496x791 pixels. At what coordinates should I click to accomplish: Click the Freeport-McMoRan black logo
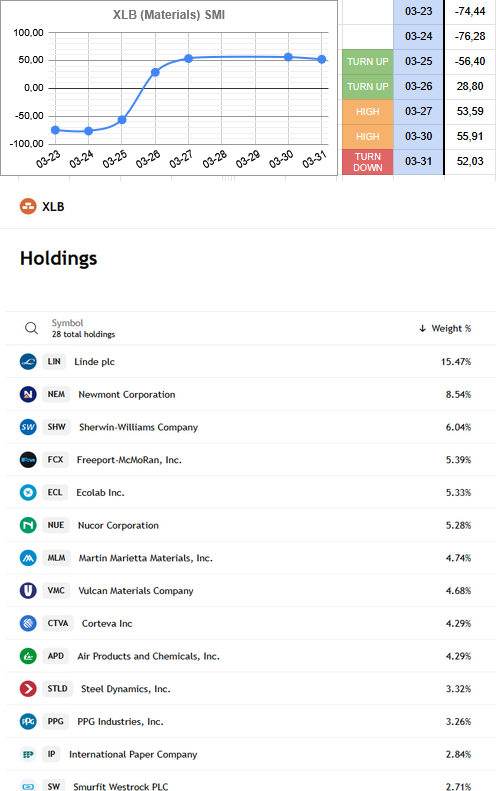[28, 460]
